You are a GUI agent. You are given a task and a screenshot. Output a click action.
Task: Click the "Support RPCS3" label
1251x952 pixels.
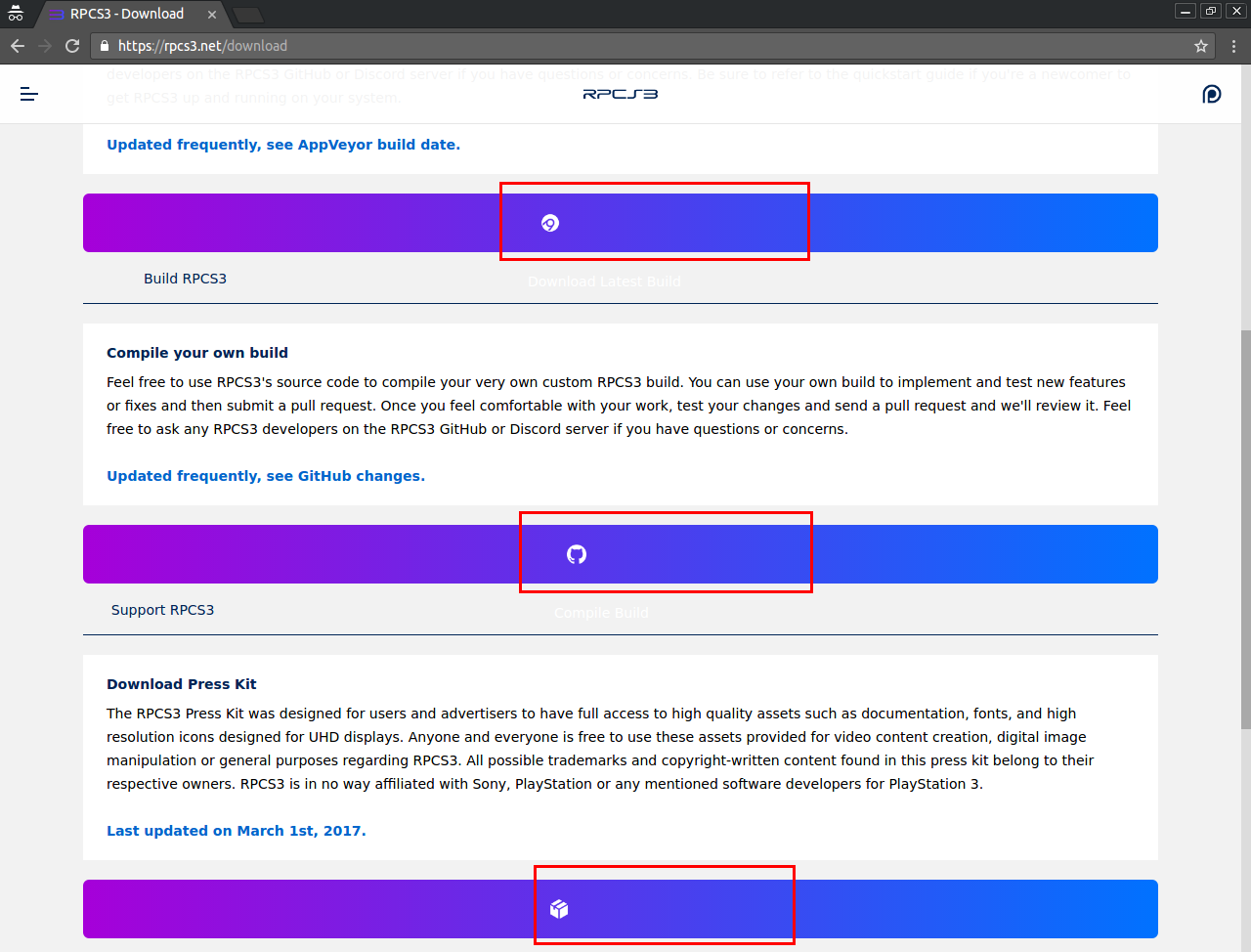coord(162,610)
